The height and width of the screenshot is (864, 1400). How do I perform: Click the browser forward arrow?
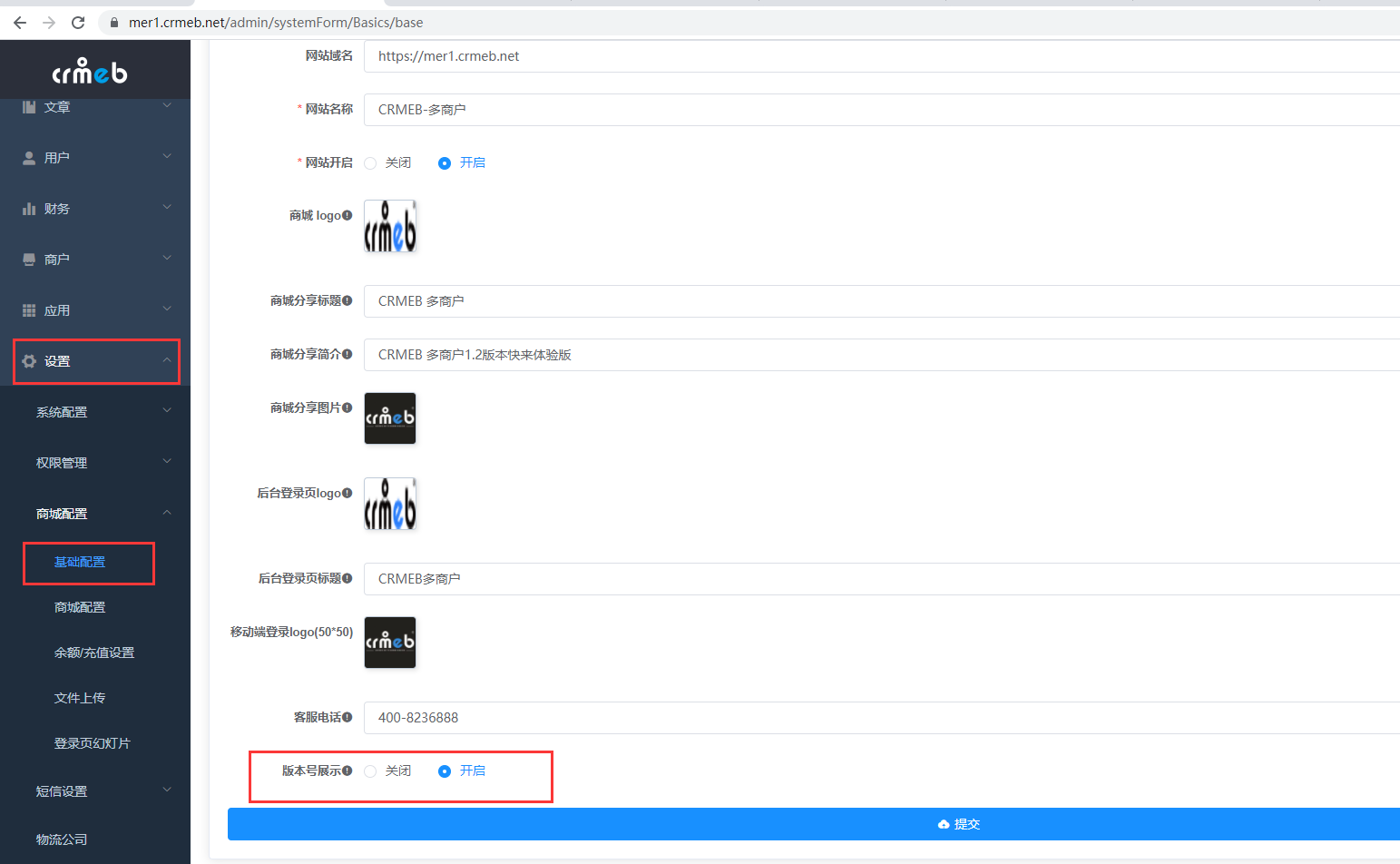49,23
